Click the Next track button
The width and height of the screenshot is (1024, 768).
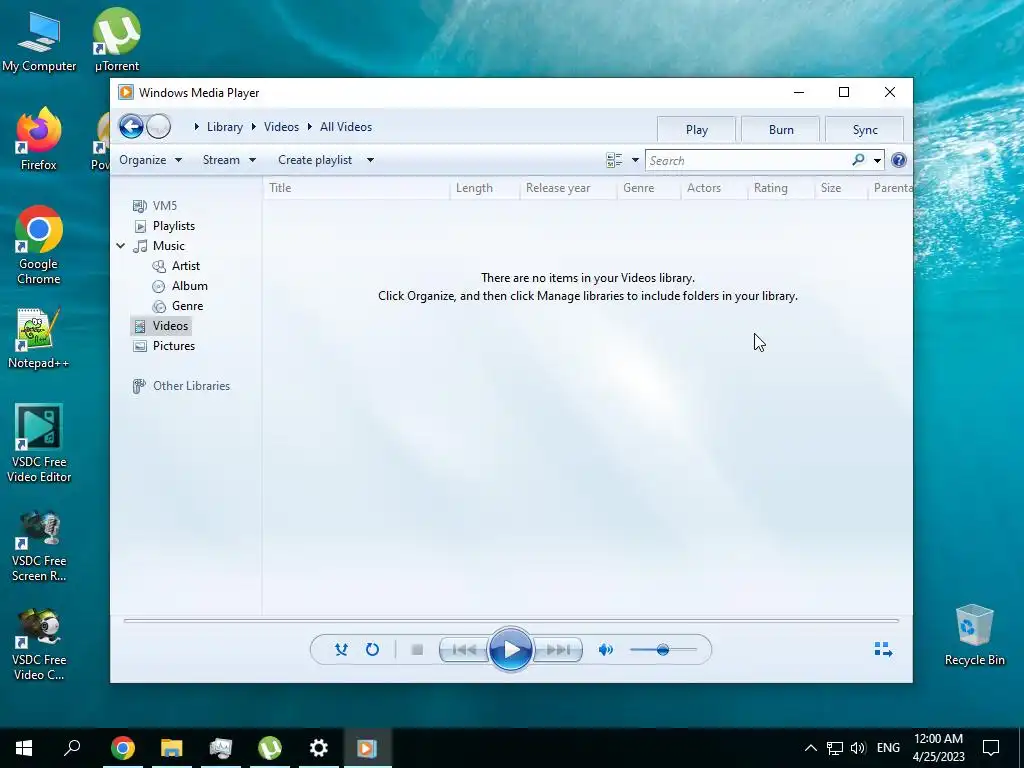point(557,650)
